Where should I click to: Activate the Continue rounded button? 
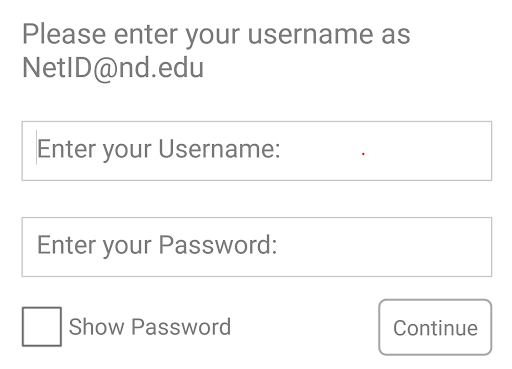[435, 327]
